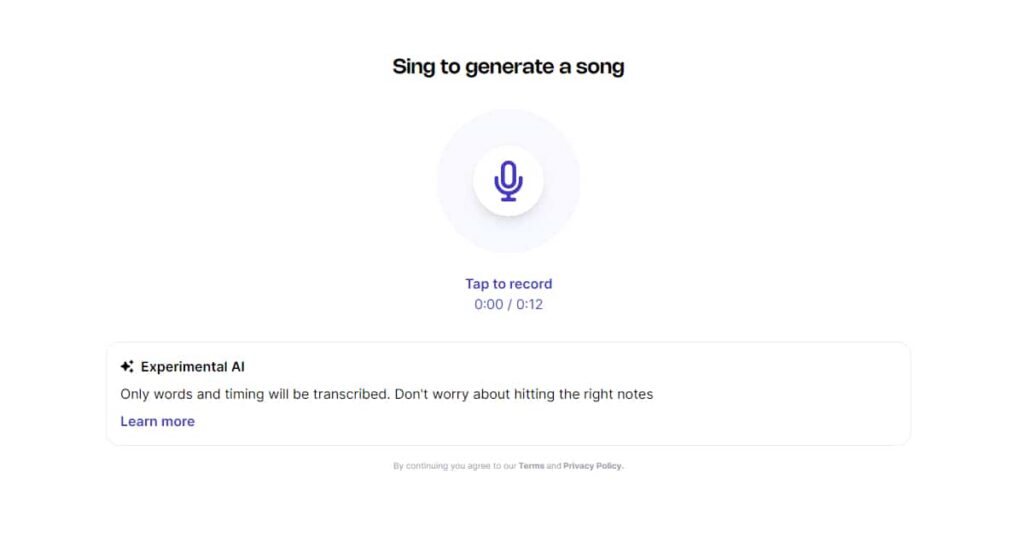The image size is (1024, 538).
Task: Click the "Don't worry about hitting" sentence
Action: point(523,394)
